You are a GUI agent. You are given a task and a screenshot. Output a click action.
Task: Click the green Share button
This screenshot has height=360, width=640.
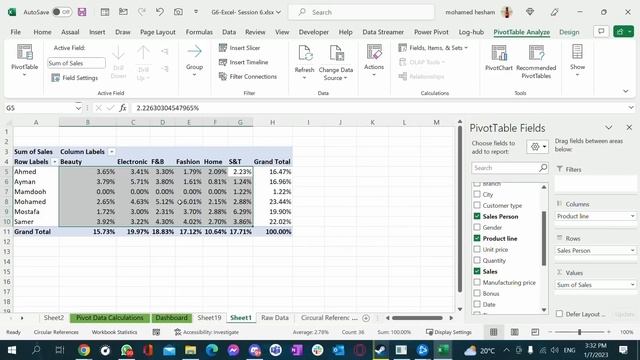pyautogui.click(x=623, y=31)
